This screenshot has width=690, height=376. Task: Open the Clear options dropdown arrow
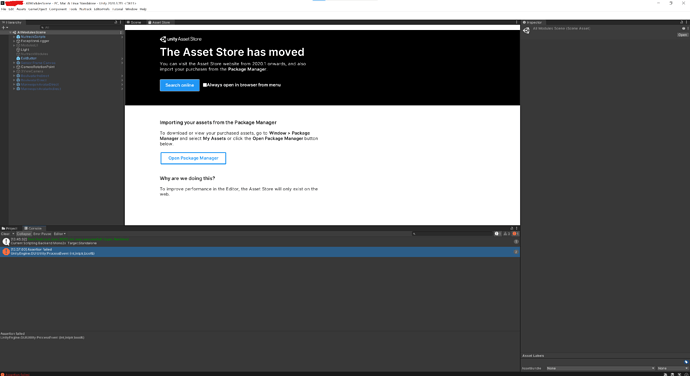13,234
